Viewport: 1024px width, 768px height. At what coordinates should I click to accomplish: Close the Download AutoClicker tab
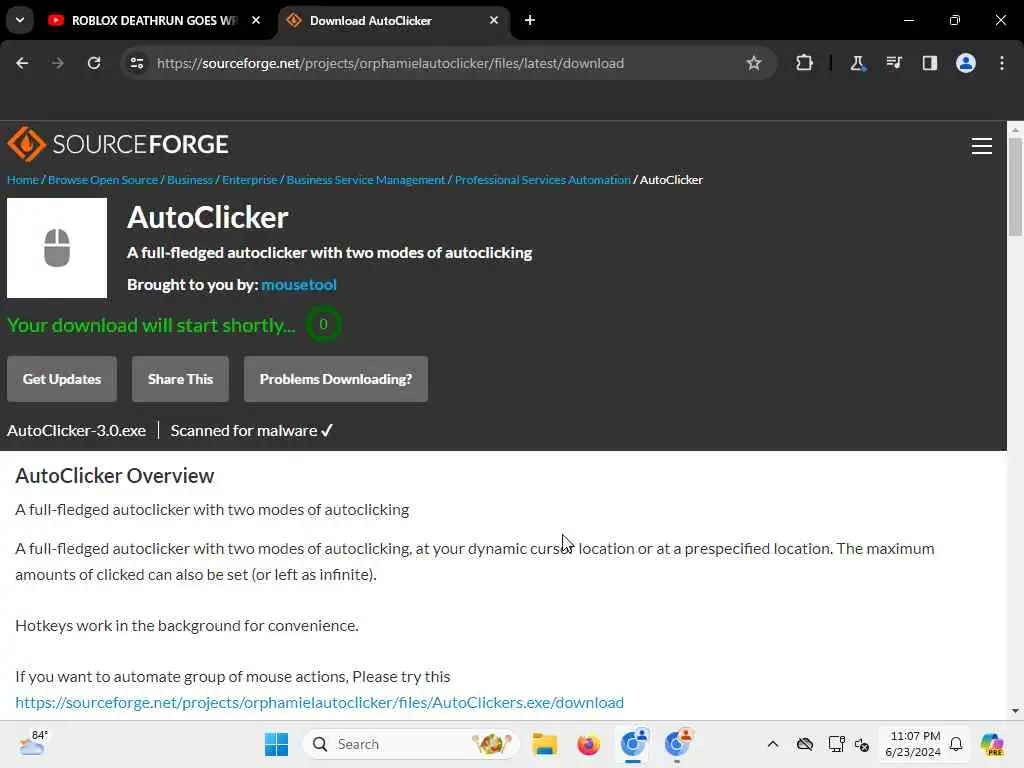494,20
